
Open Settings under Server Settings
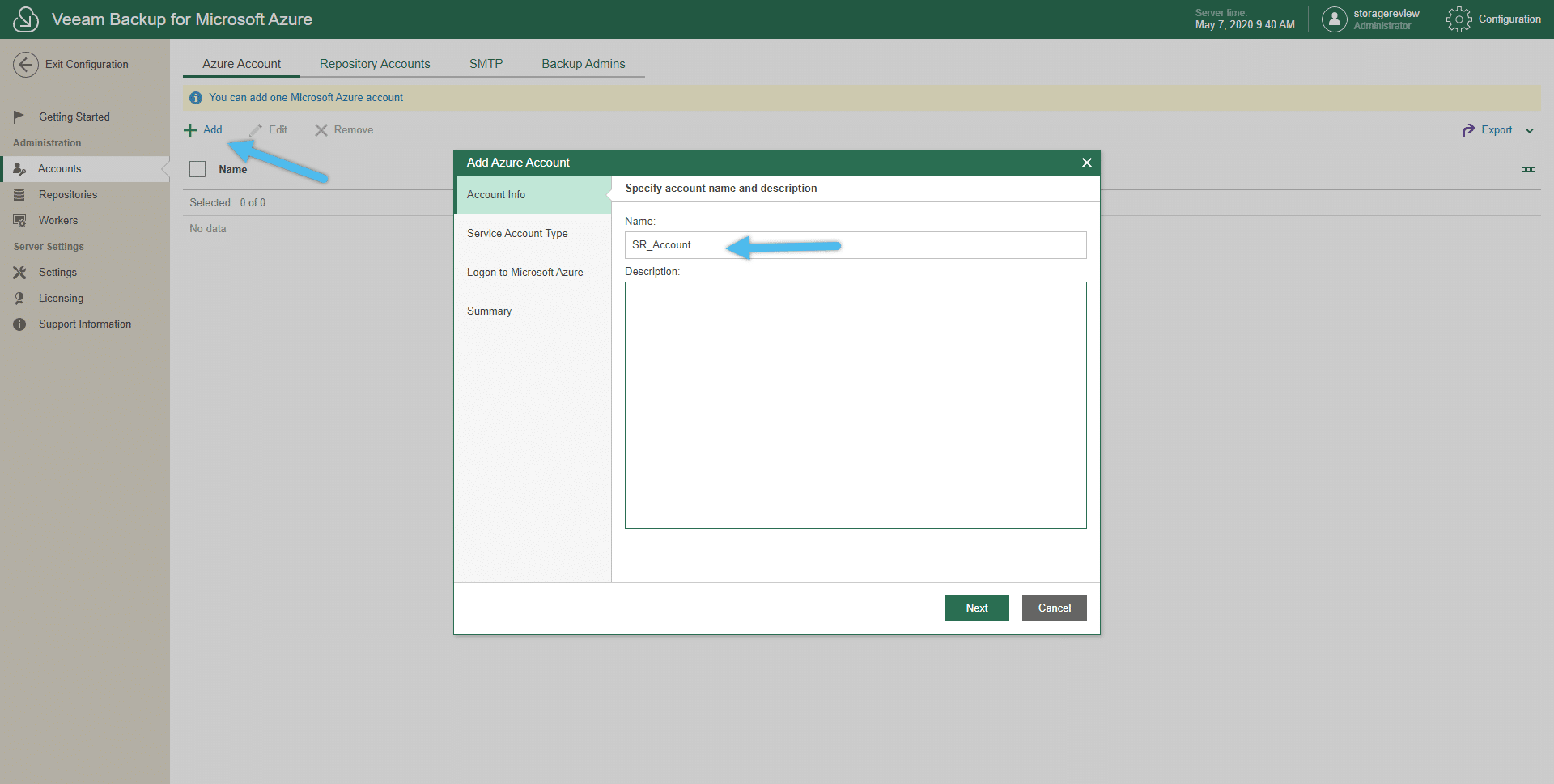click(85, 273)
